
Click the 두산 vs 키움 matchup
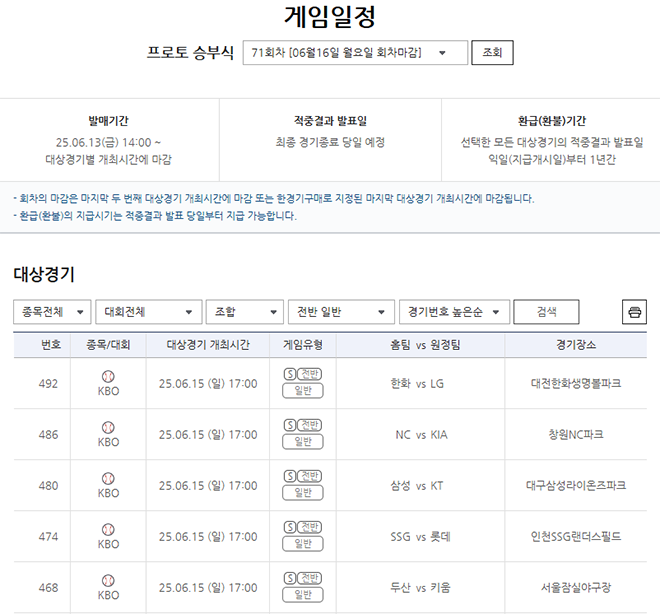coord(420,588)
